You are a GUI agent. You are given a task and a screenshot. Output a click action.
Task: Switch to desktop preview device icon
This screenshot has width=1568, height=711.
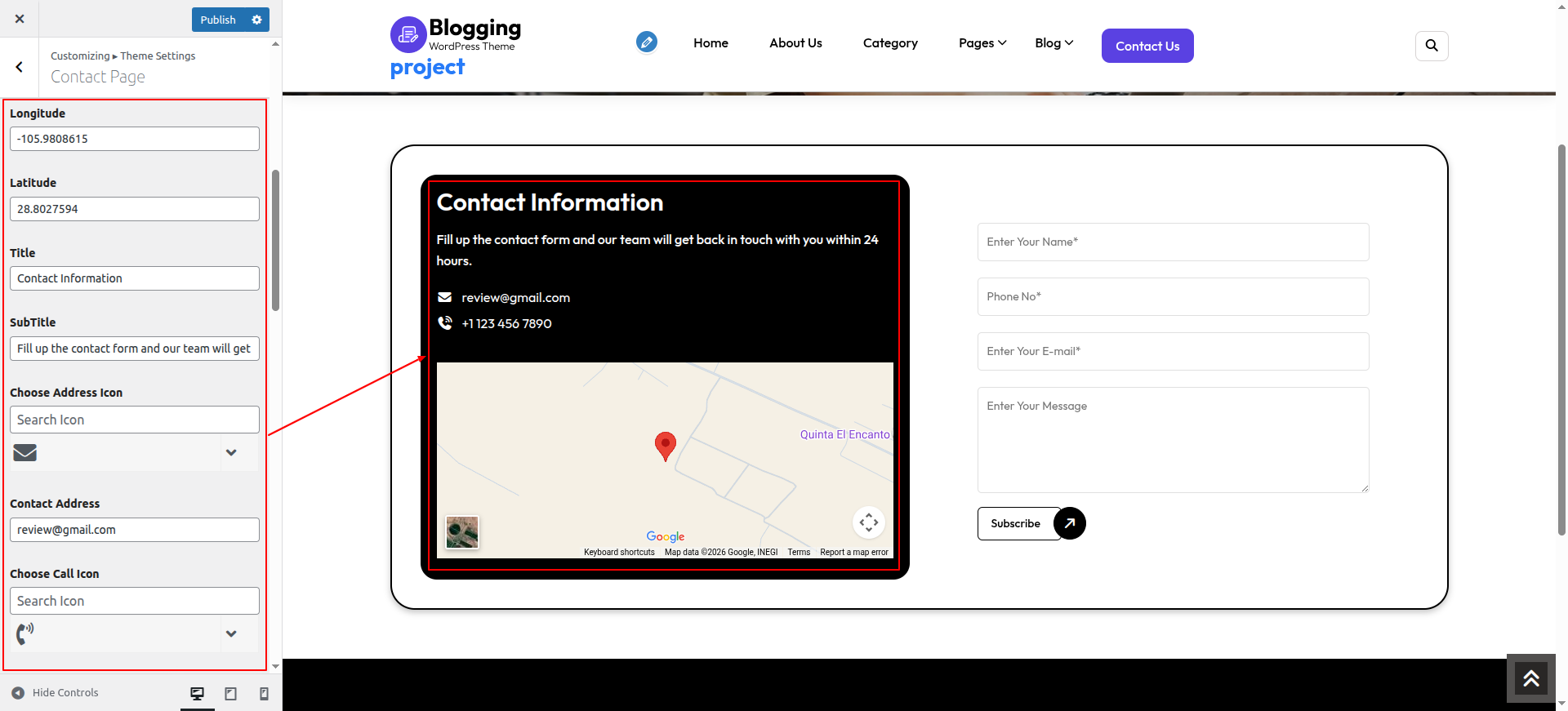click(197, 693)
